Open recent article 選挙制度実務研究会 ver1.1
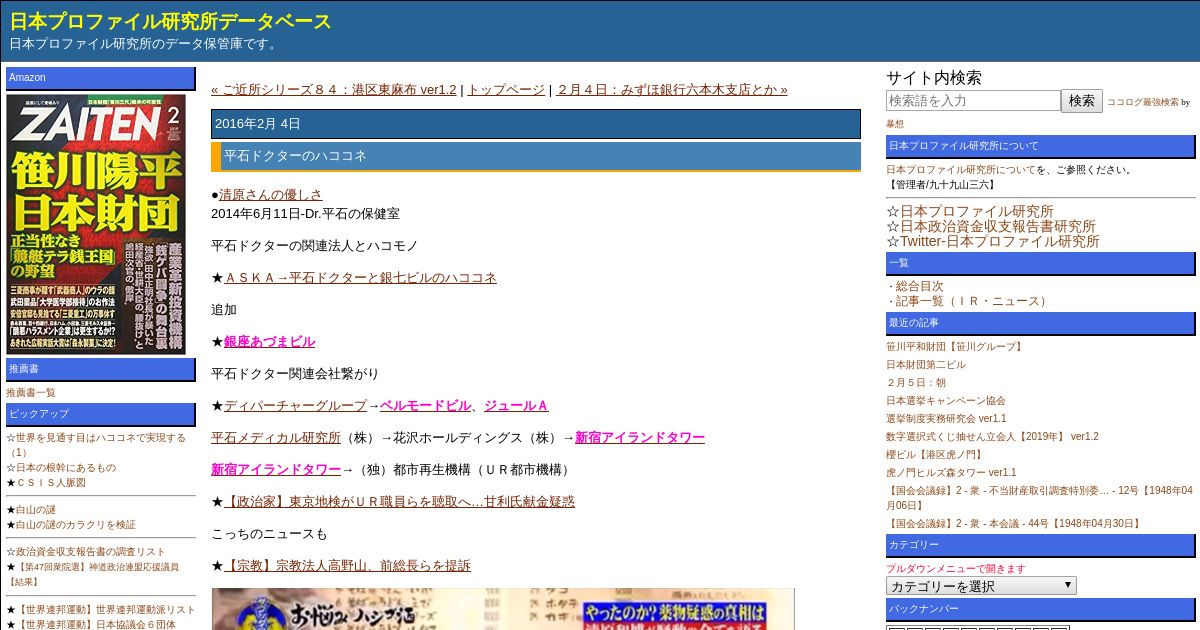This screenshot has width=1200, height=630. [x=946, y=419]
